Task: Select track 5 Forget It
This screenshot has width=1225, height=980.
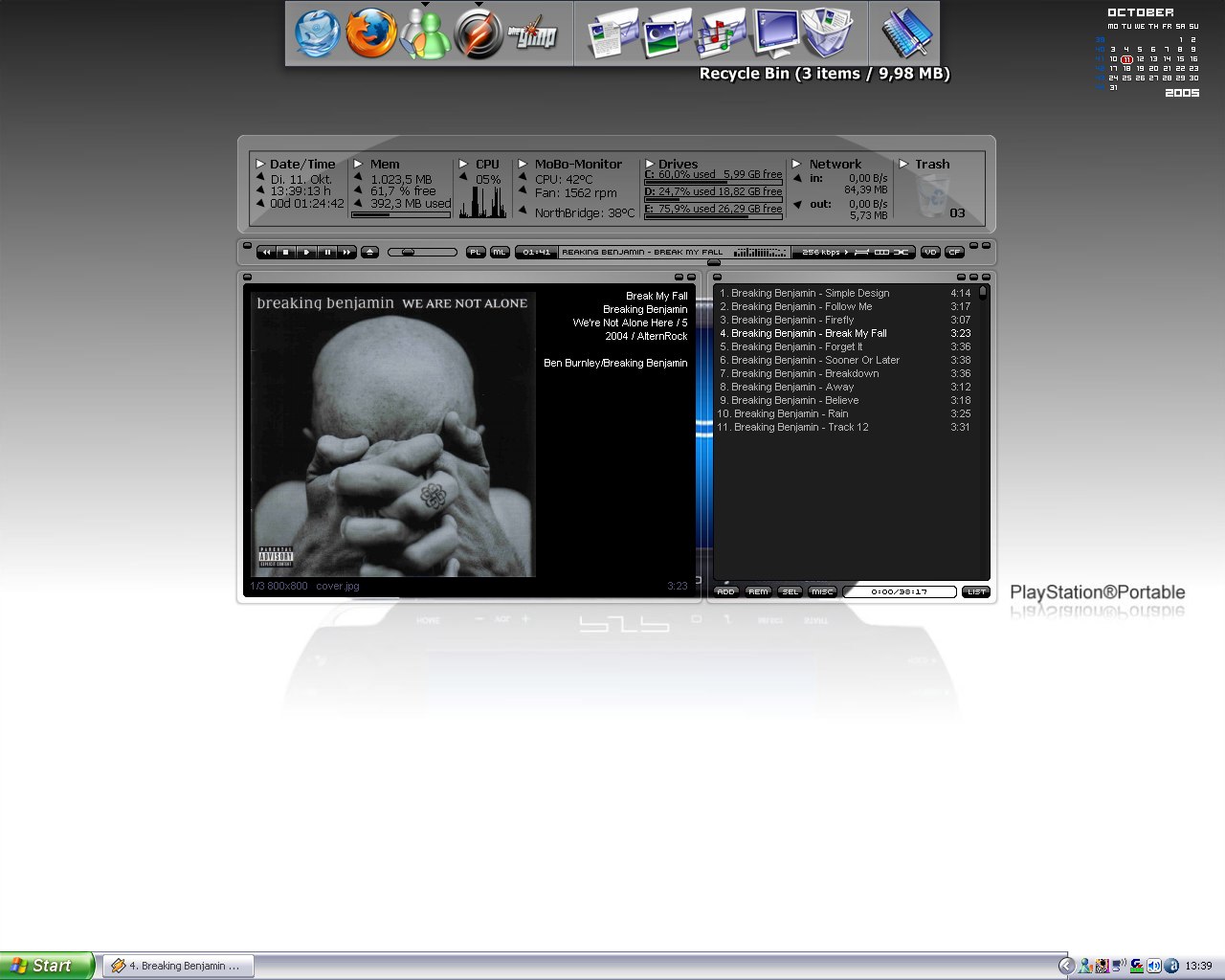Action: point(845,346)
